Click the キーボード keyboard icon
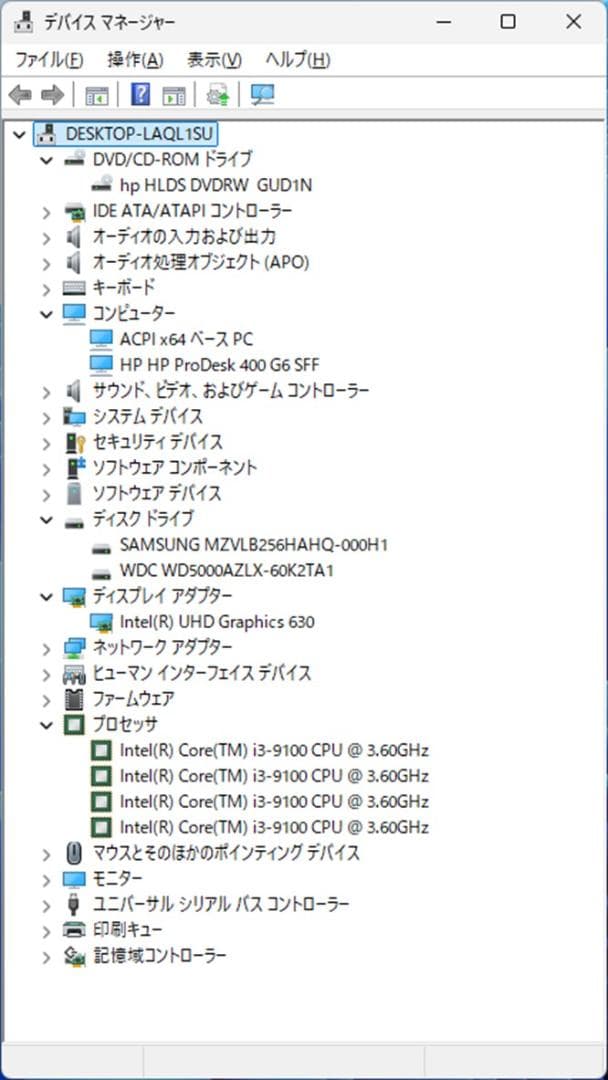Screen dimensions: 608x1080 click(74, 288)
